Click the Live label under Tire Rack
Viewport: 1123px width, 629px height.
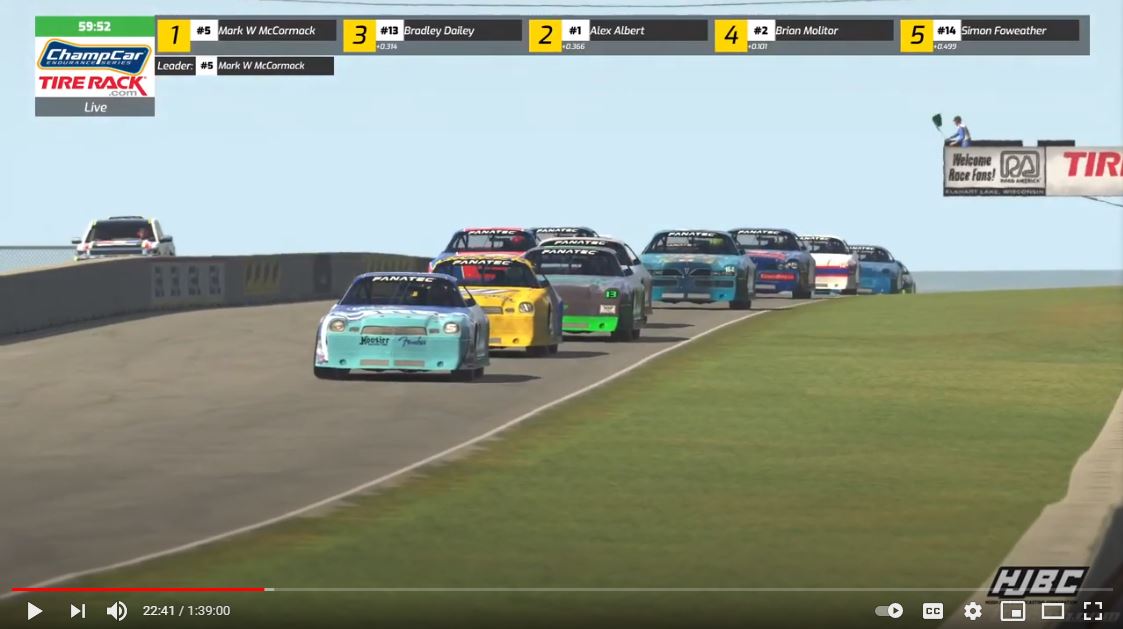click(x=94, y=107)
